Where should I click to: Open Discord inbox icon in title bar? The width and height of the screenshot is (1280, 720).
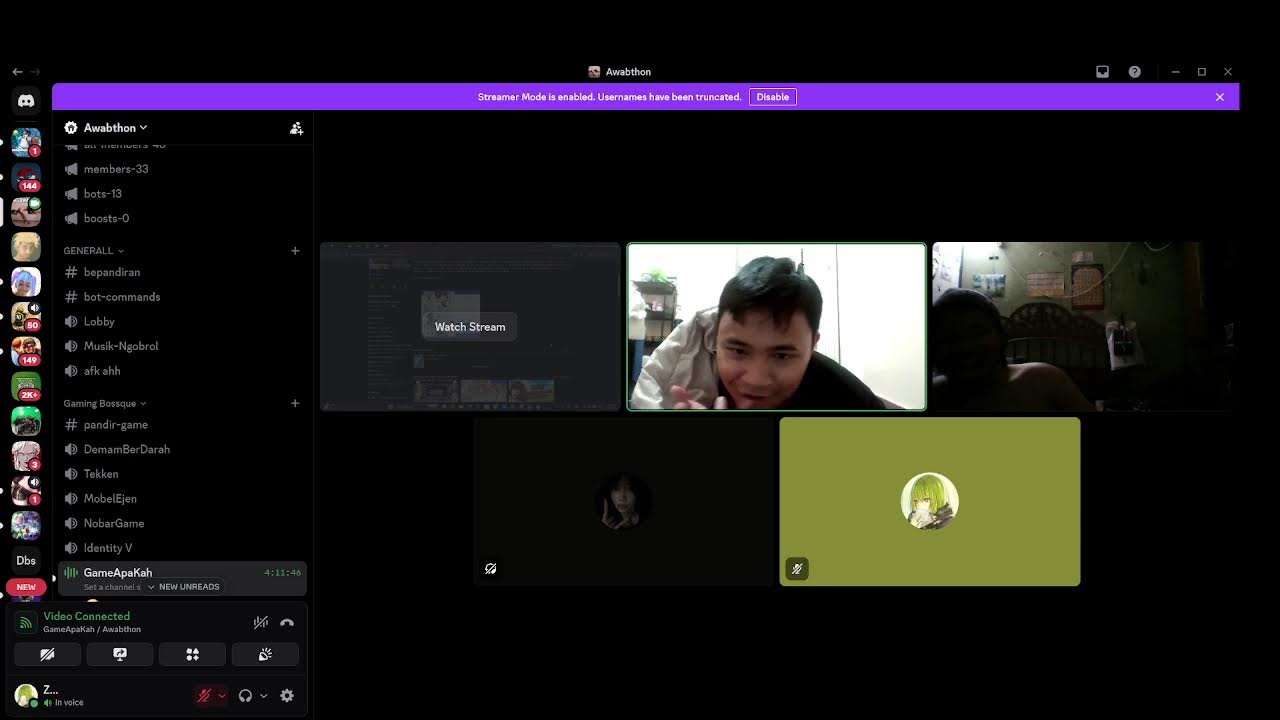click(x=1102, y=72)
